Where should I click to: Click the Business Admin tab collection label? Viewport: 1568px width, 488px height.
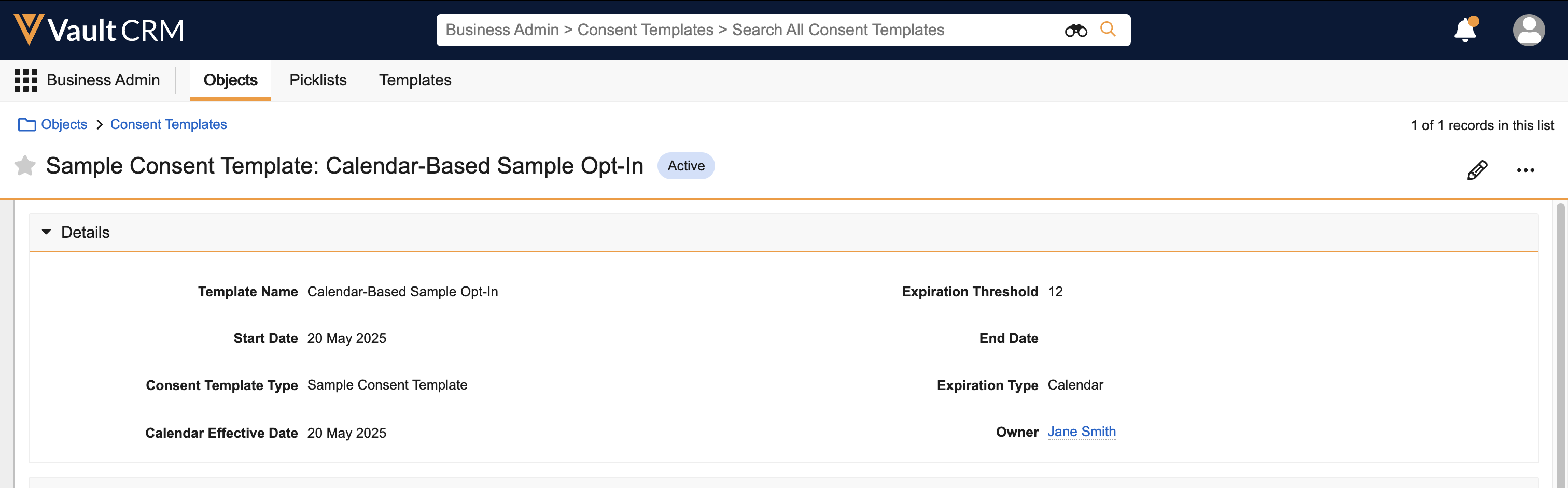pyautogui.click(x=103, y=80)
